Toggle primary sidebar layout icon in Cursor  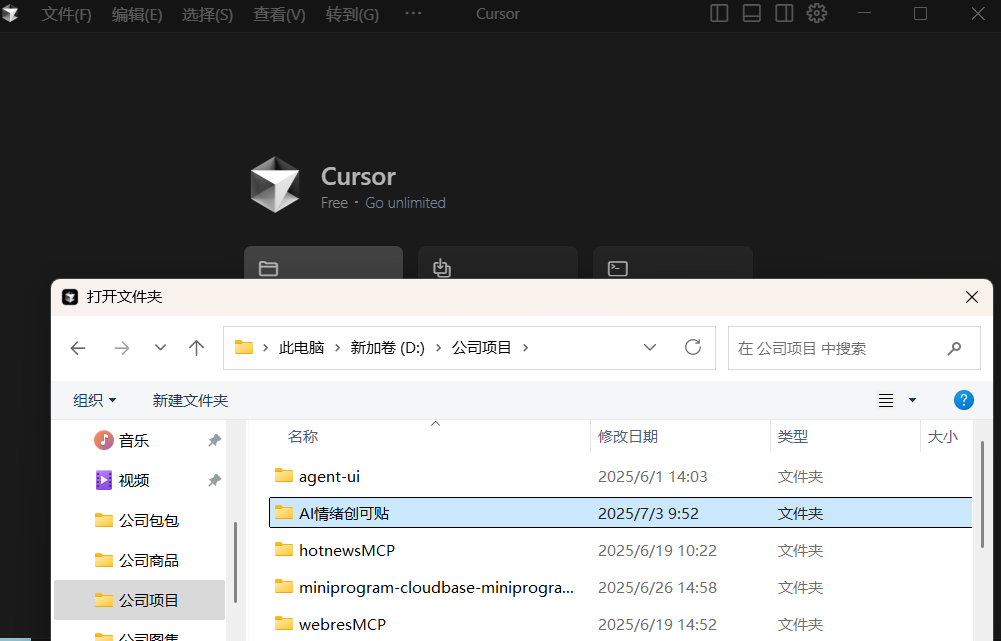(x=719, y=13)
